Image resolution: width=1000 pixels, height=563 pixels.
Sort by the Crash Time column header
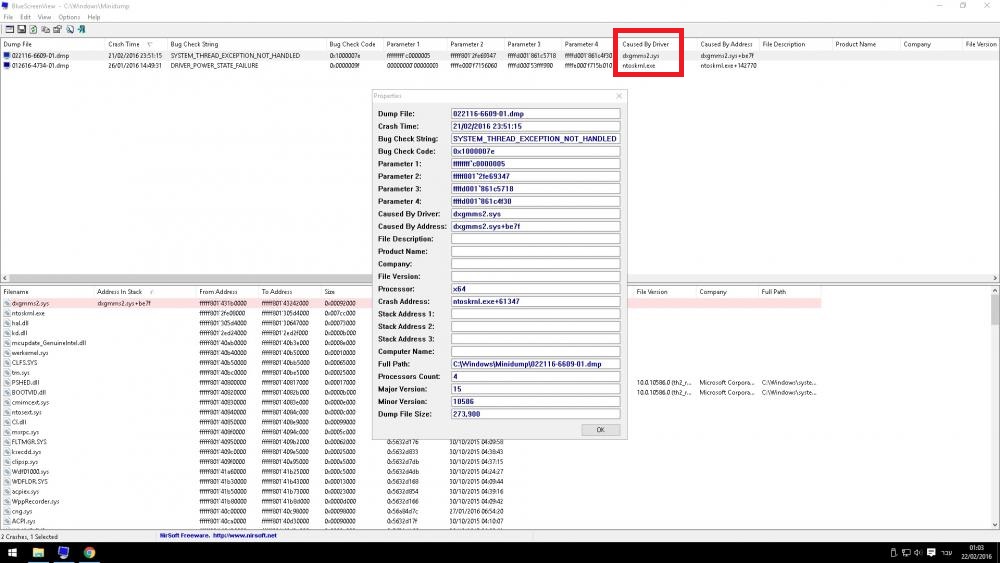click(x=136, y=44)
